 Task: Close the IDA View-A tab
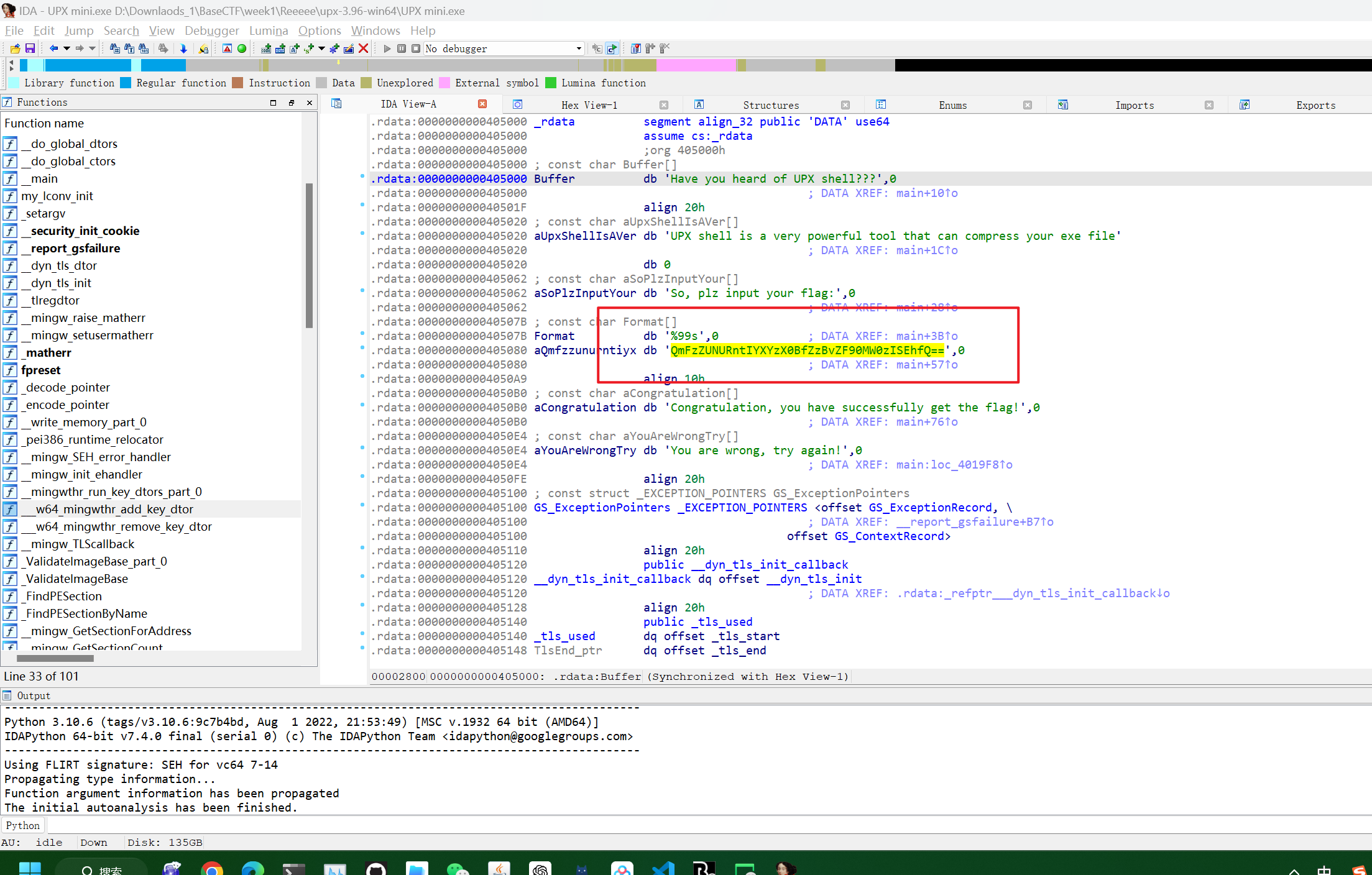[x=482, y=104]
